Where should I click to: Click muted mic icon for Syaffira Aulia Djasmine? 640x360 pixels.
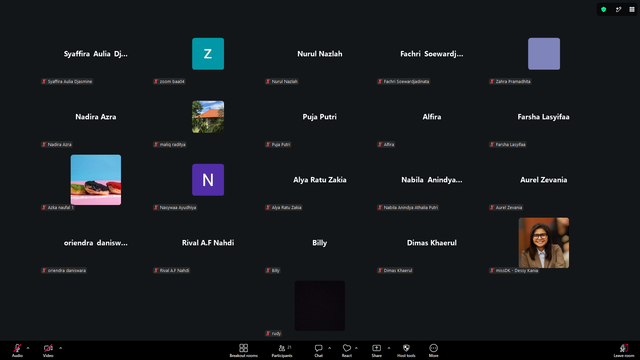(44, 82)
